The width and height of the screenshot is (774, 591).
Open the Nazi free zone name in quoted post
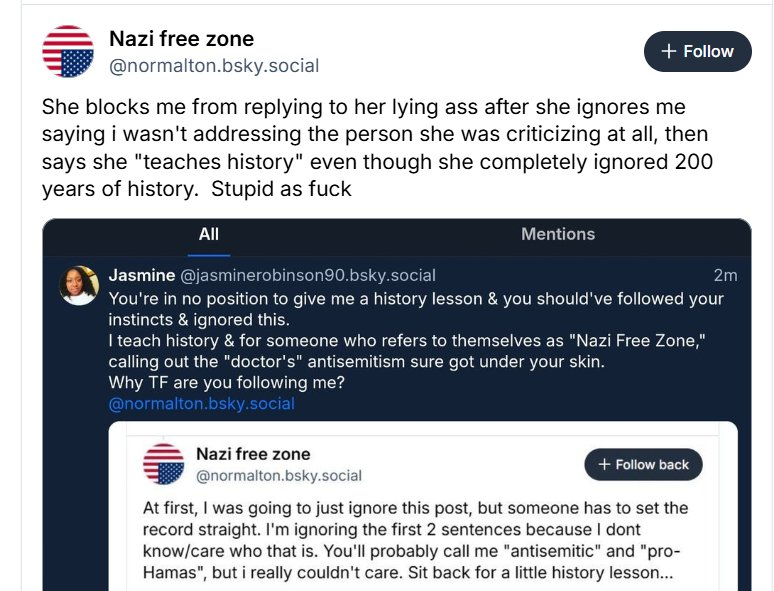click(253, 454)
